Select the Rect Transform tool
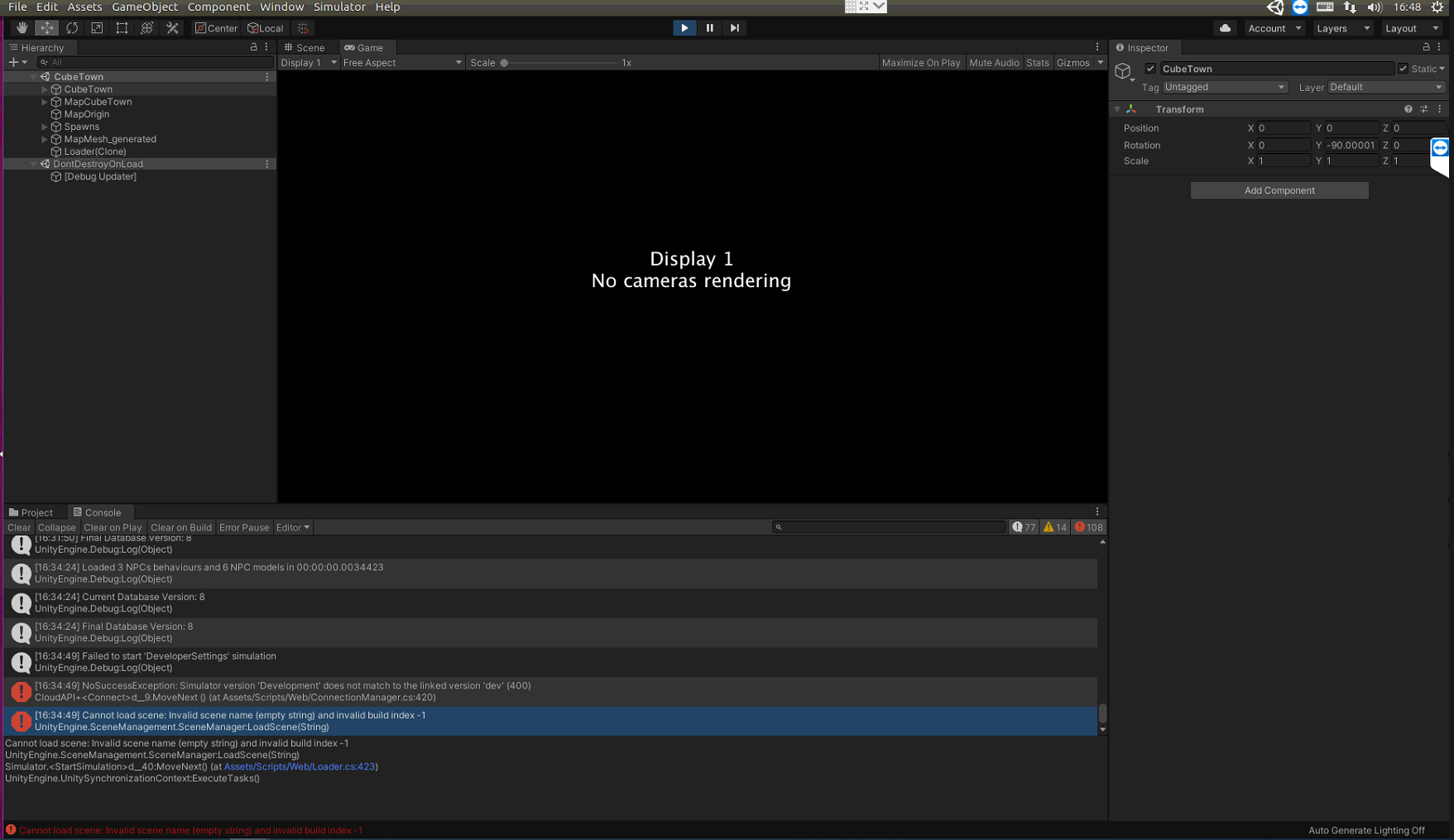 pos(122,27)
